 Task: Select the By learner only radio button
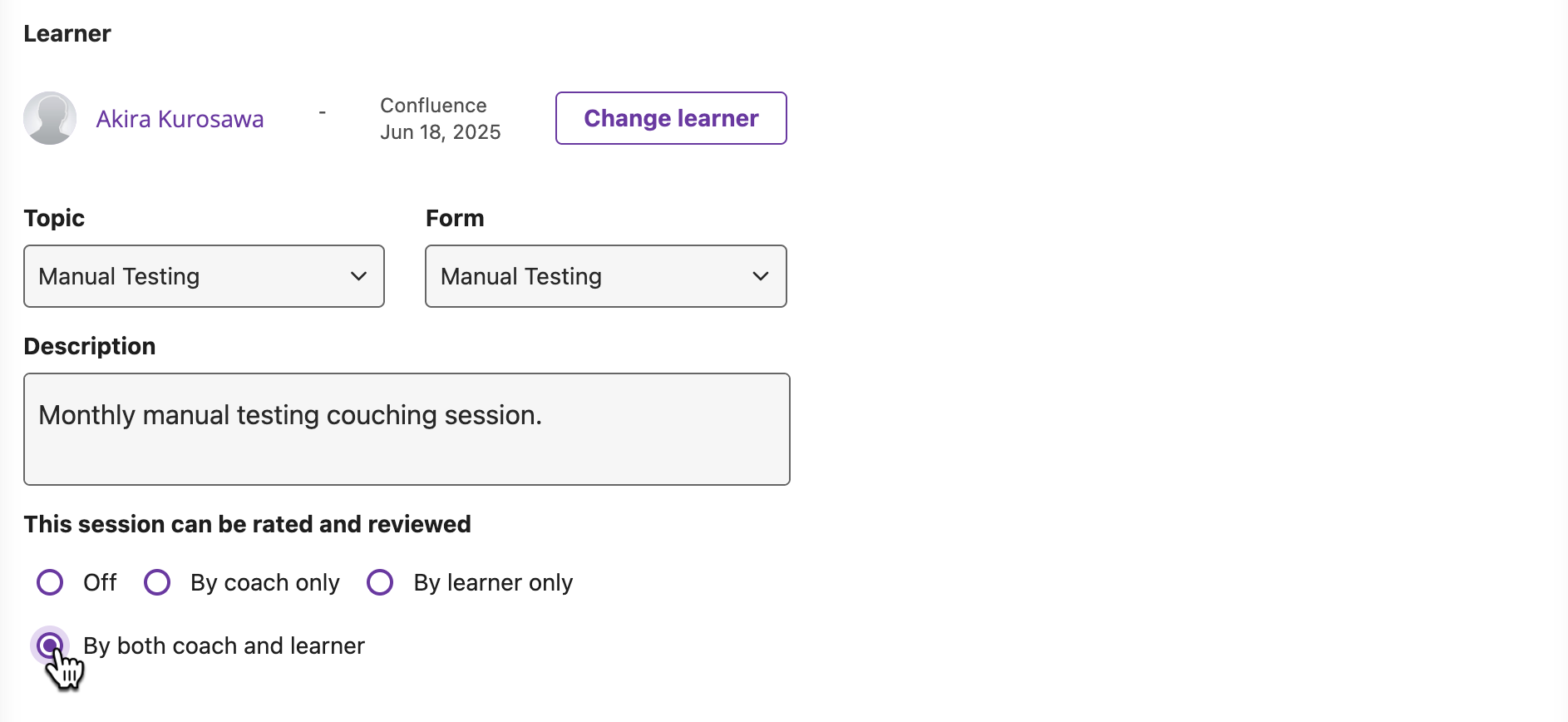pyautogui.click(x=380, y=582)
